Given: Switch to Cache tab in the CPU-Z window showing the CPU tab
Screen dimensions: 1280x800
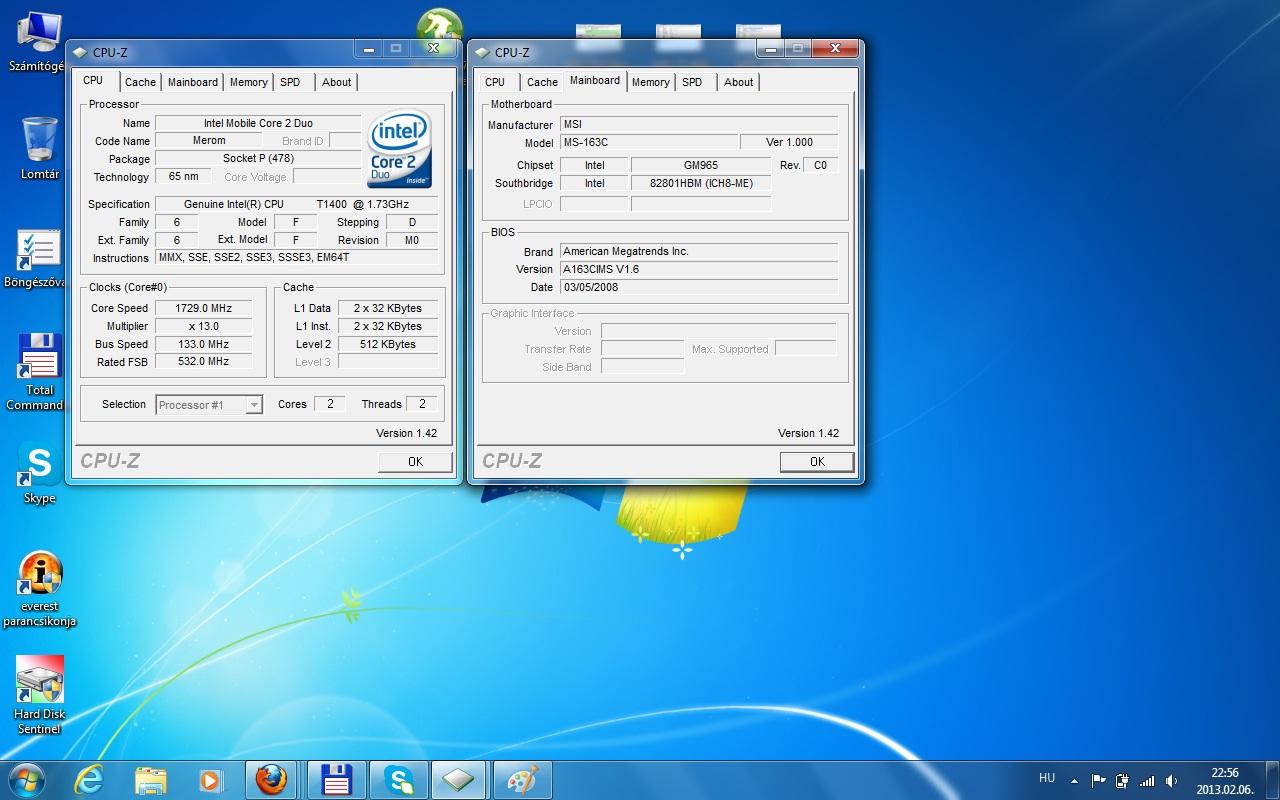Looking at the screenshot, I should tap(140, 82).
